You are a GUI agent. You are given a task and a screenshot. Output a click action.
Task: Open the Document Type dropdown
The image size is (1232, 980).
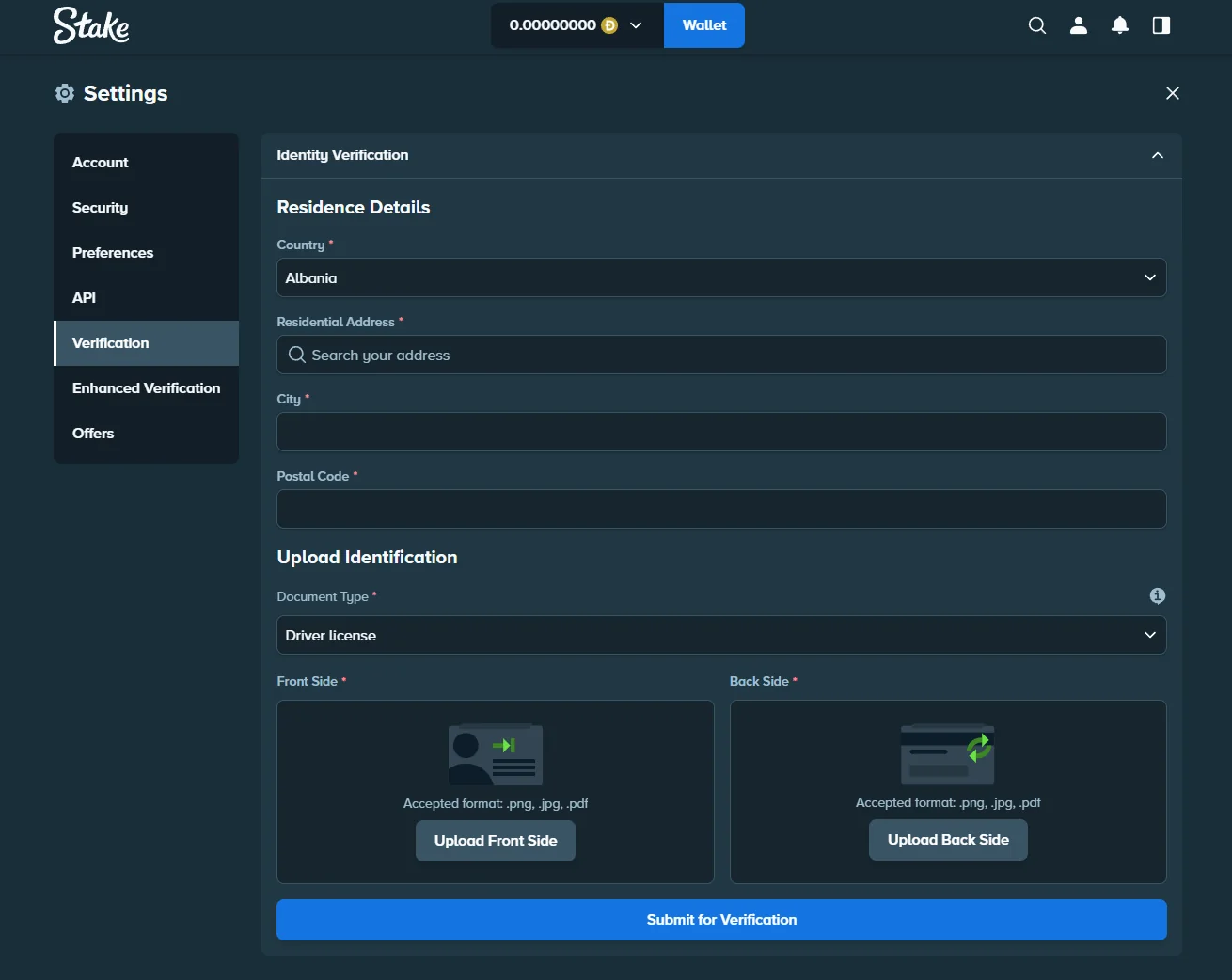pyautogui.click(x=721, y=635)
